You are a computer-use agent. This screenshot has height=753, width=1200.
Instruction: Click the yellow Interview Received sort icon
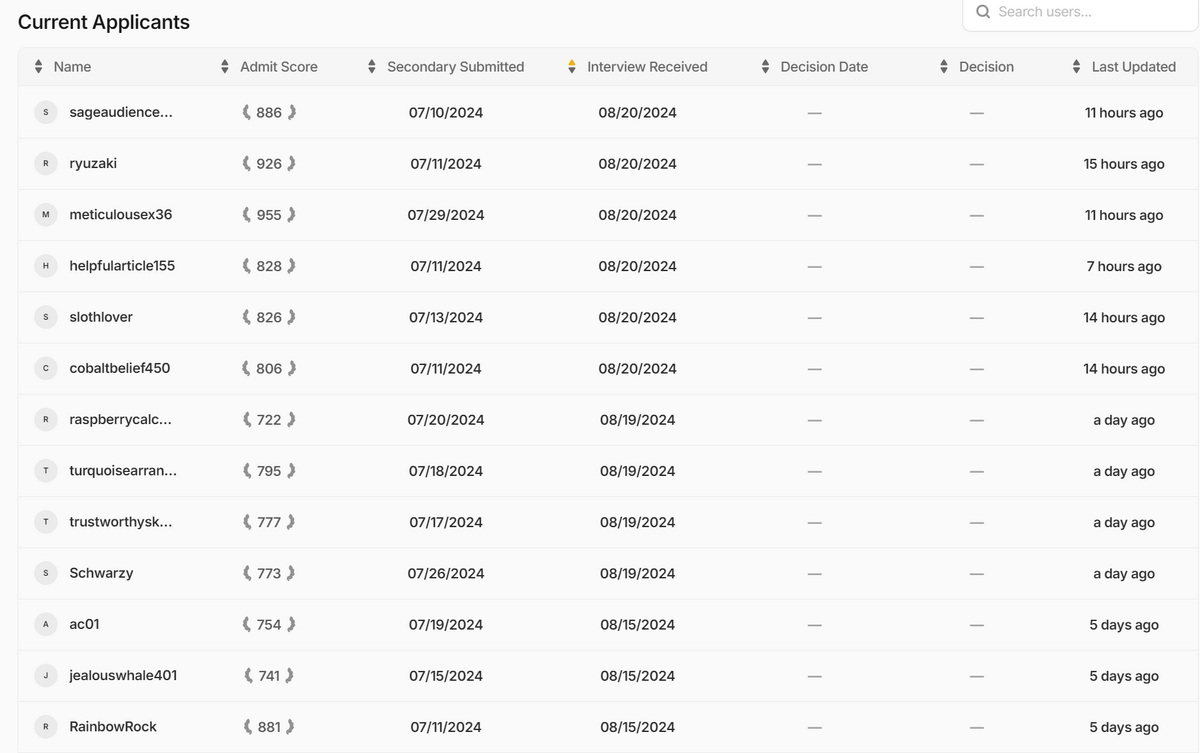pos(572,67)
